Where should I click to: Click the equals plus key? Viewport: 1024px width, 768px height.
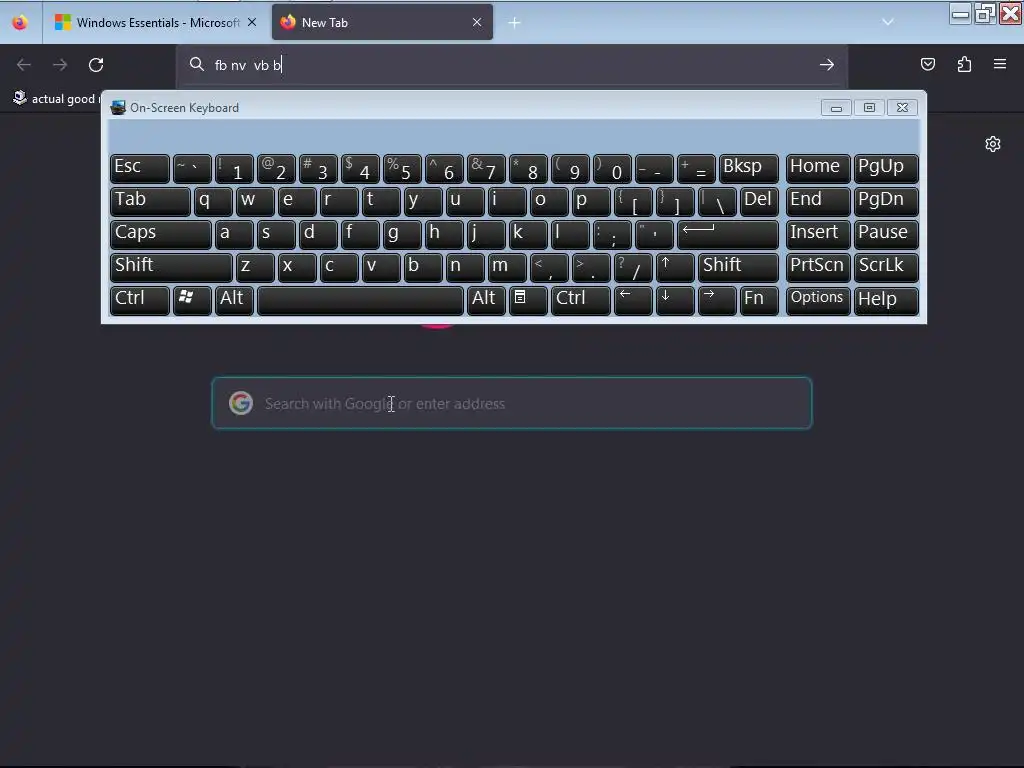696,168
